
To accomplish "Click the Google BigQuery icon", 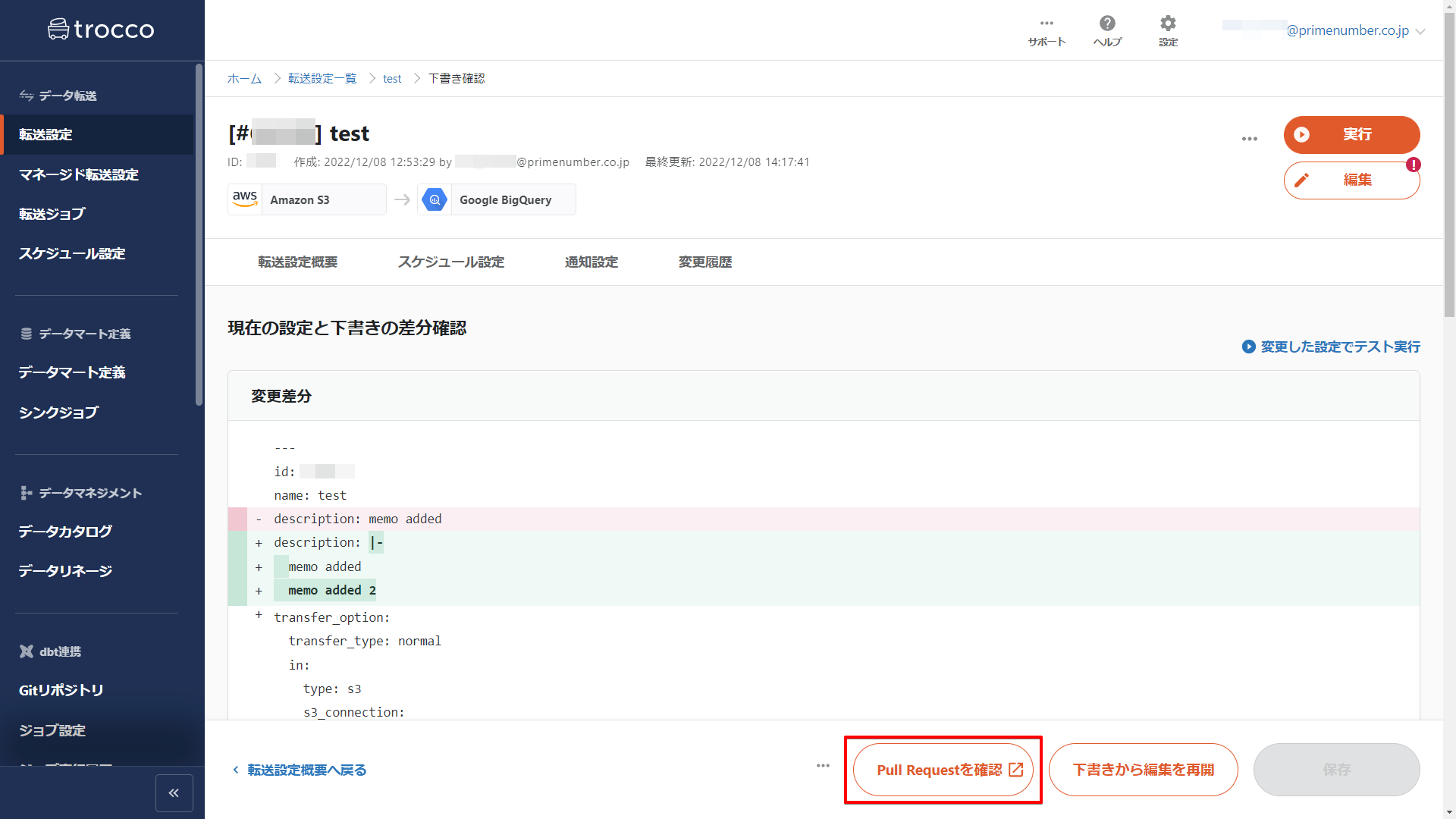I will coord(435,199).
